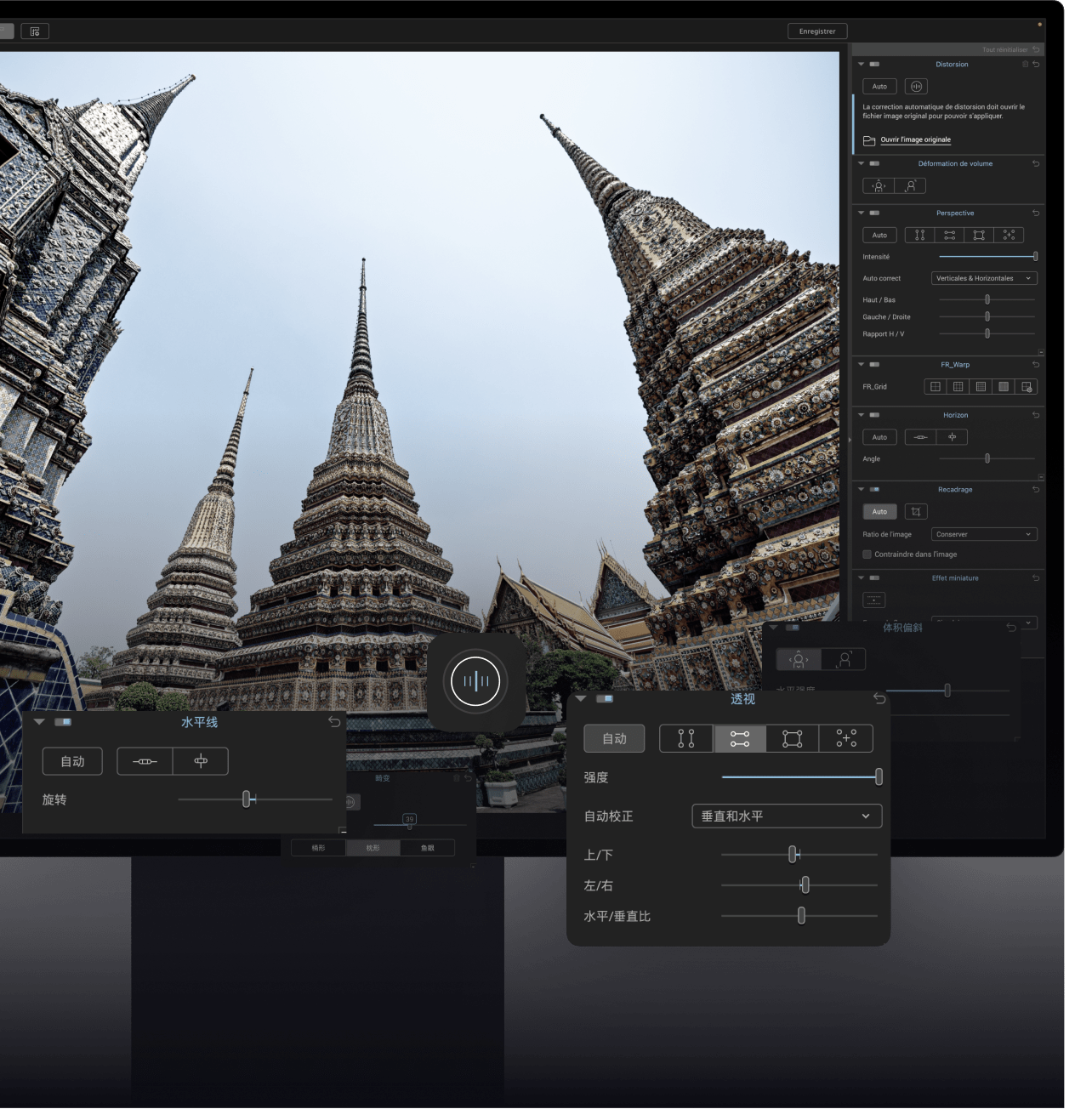Select the horizontal/vertical volume deformation icon
Image resolution: width=1092 pixels, height=1109 pixels.
point(879,186)
